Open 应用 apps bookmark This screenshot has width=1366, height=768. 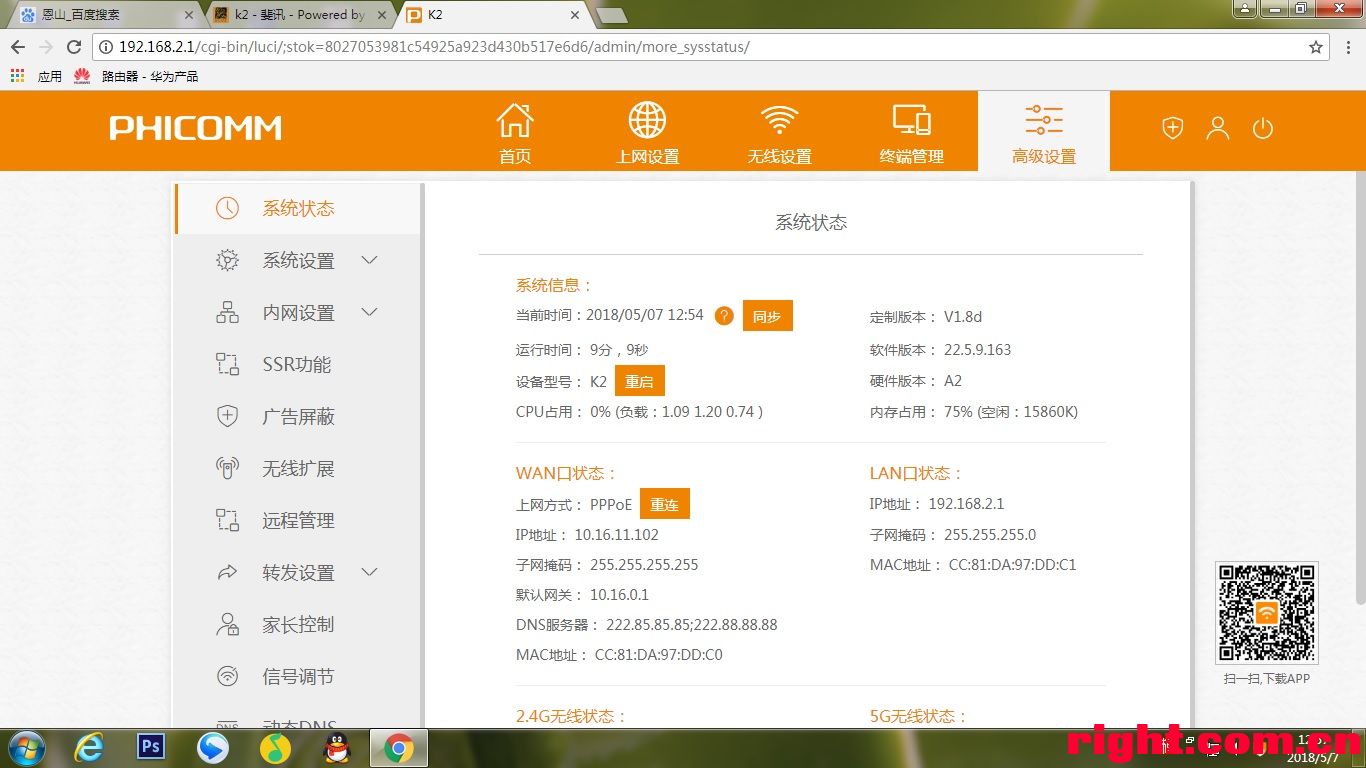[36, 76]
